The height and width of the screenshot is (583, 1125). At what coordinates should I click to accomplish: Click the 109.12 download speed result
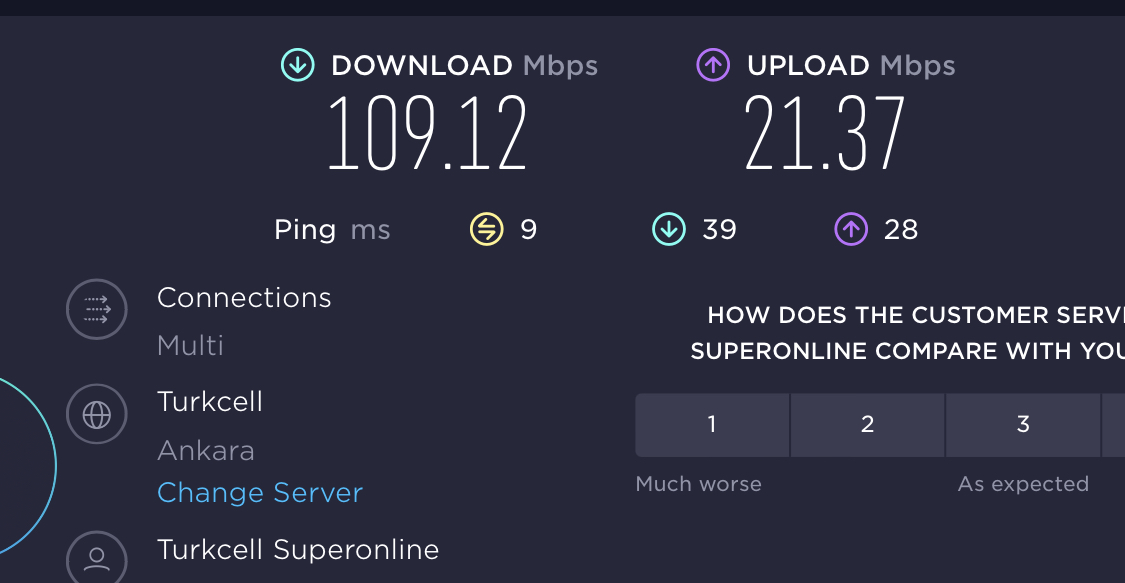tap(428, 133)
